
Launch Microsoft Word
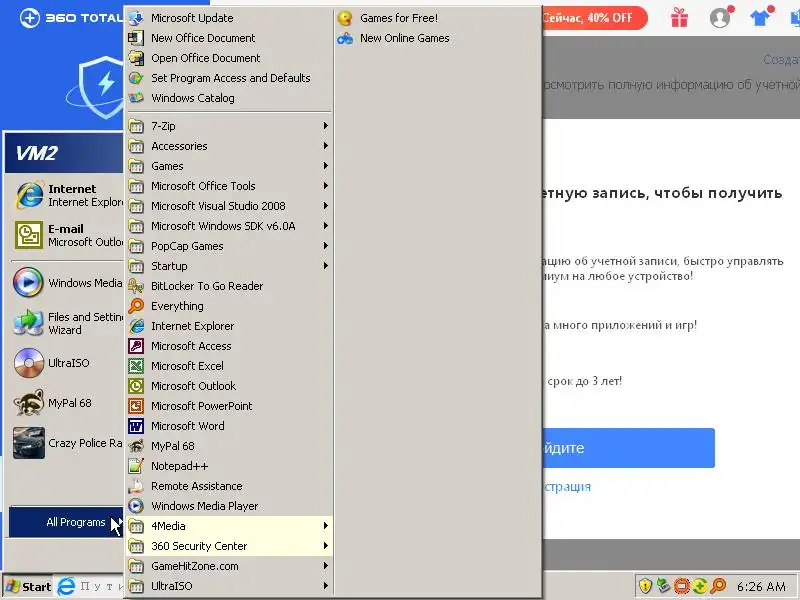[x=230, y=426]
